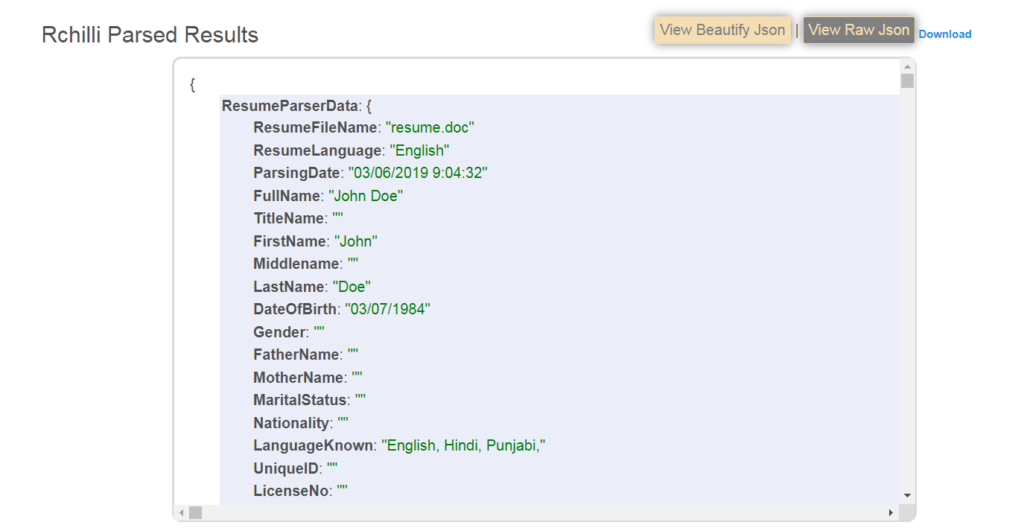Image resolution: width=1024 pixels, height=528 pixels.
Task: Select the LastName key
Action: pyautogui.click(x=289, y=287)
